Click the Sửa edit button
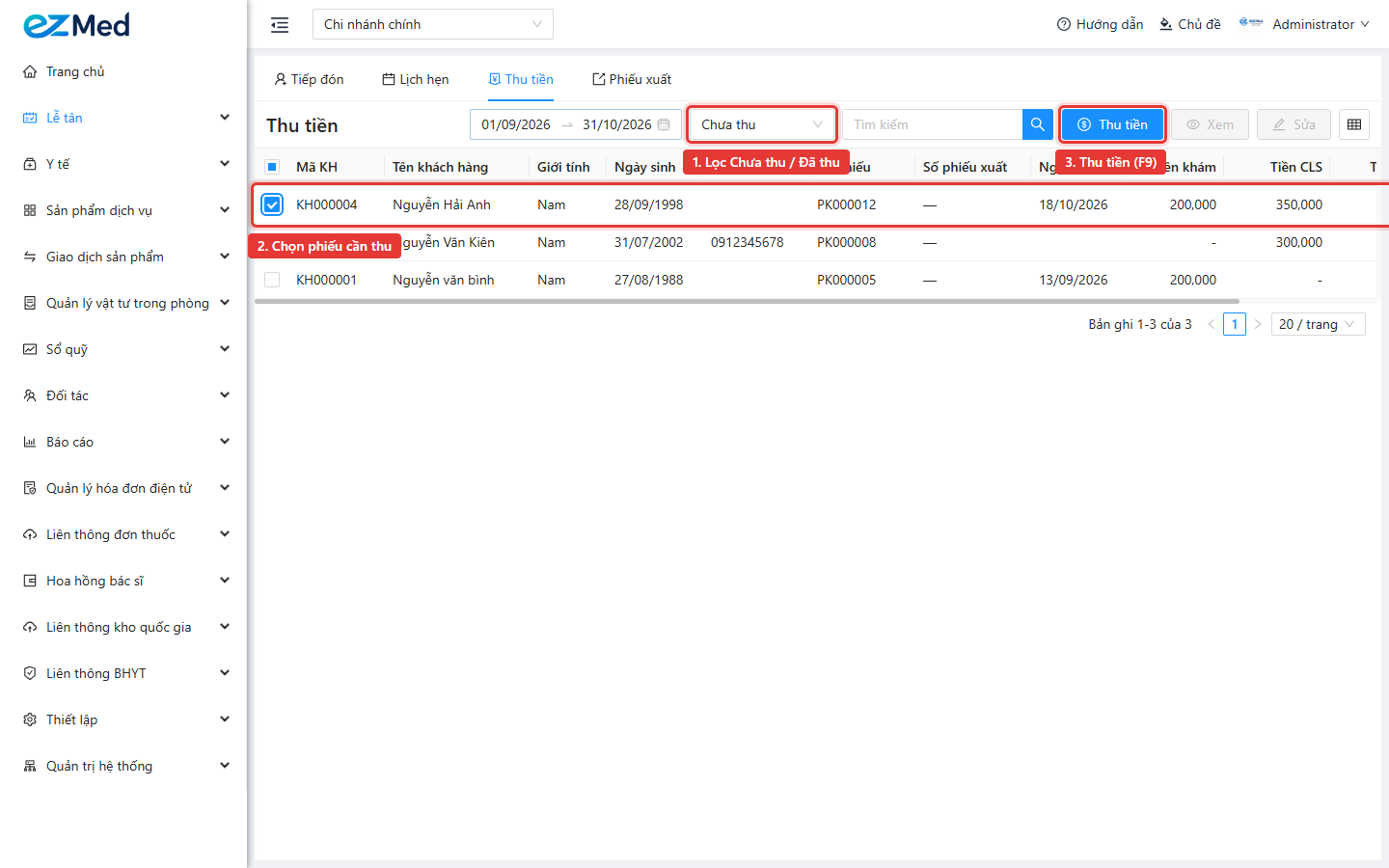This screenshot has height=868, width=1389. pyautogui.click(x=1294, y=124)
